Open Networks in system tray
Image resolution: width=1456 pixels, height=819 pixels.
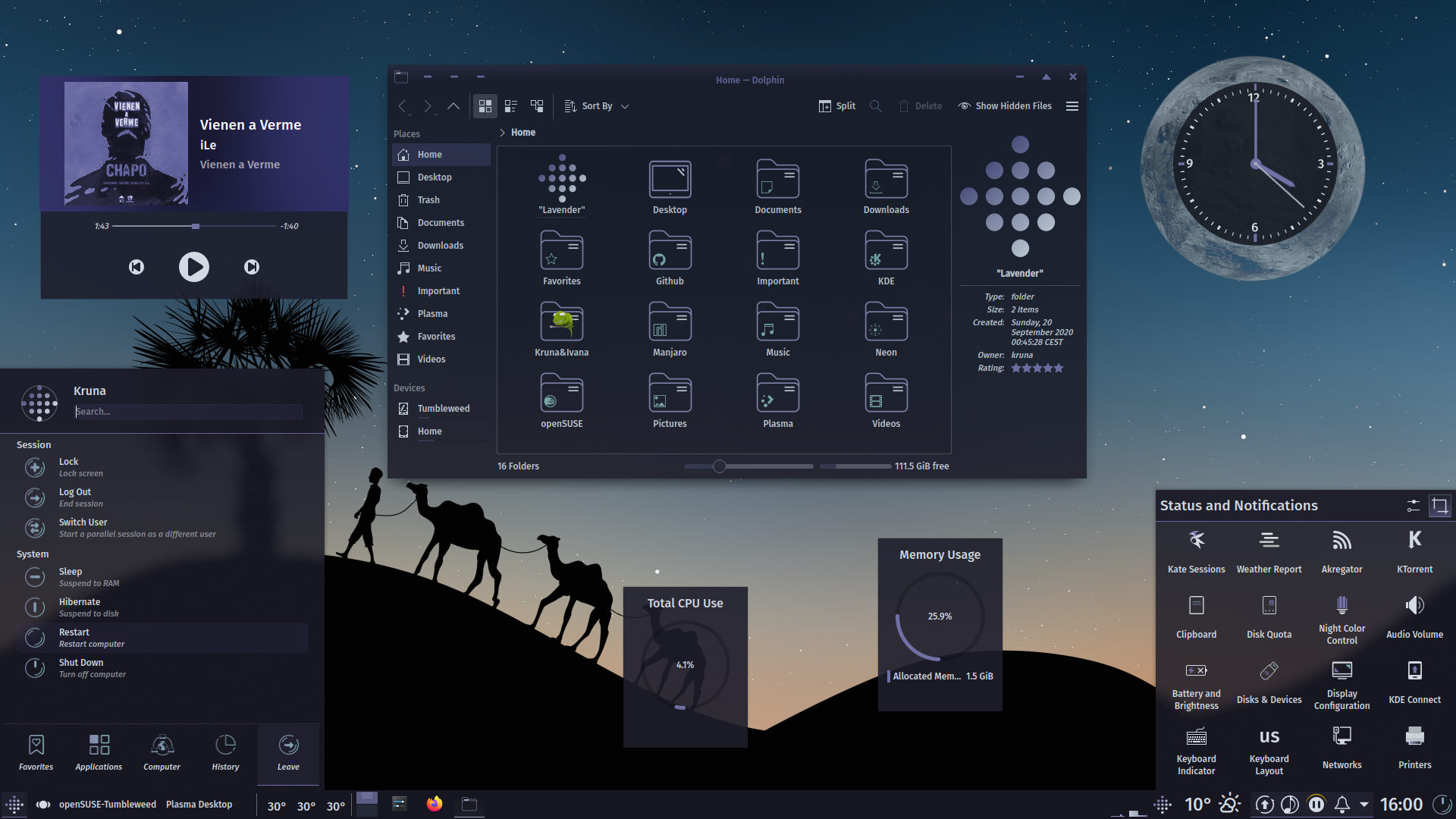click(x=1341, y=747)
